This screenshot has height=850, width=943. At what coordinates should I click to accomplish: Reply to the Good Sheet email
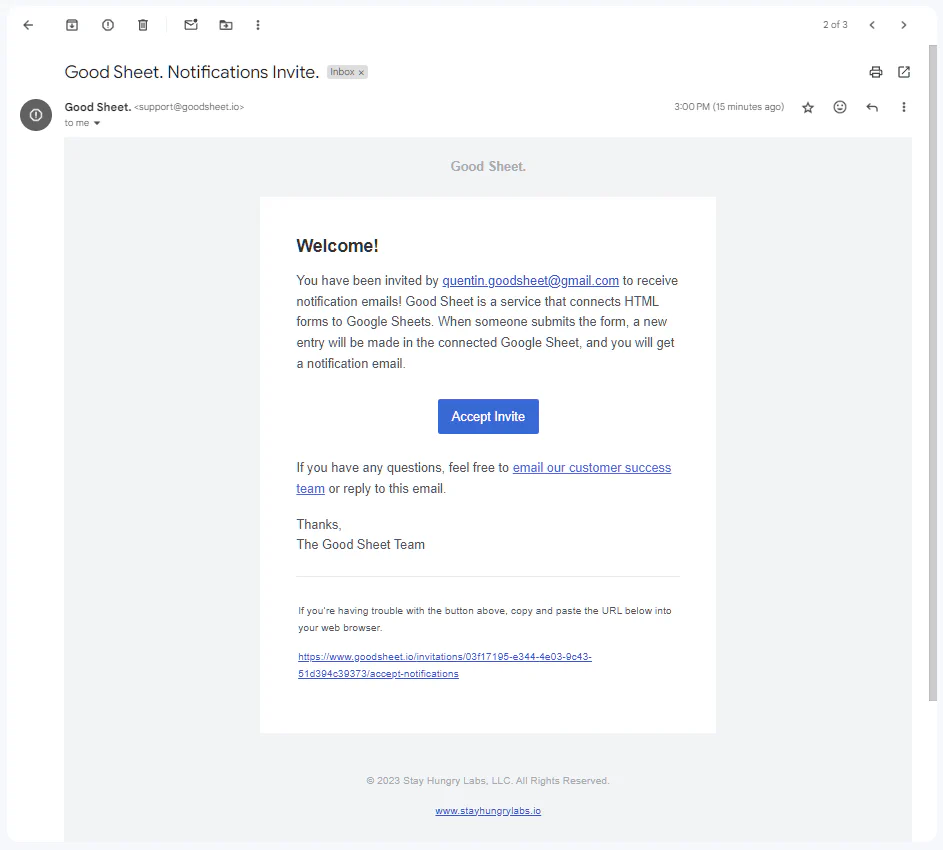tap(872, 107)
